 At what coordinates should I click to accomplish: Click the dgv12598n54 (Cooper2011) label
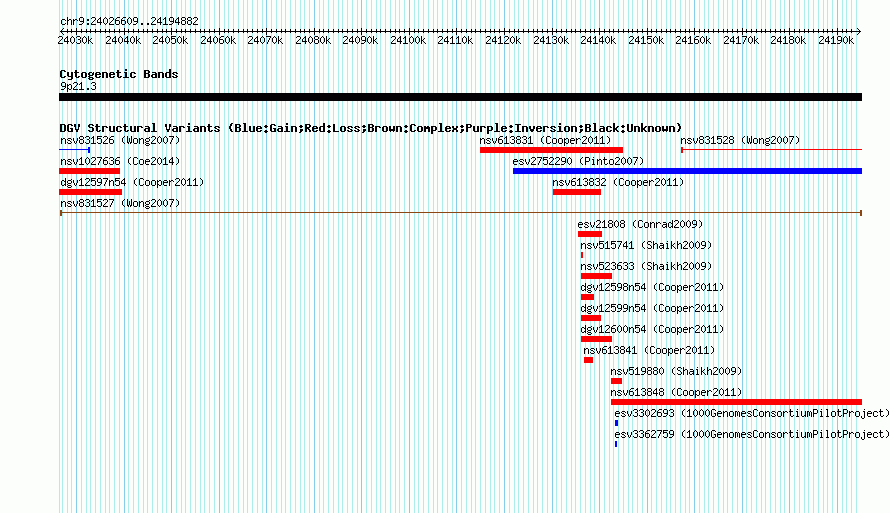[x=652, y=287]
